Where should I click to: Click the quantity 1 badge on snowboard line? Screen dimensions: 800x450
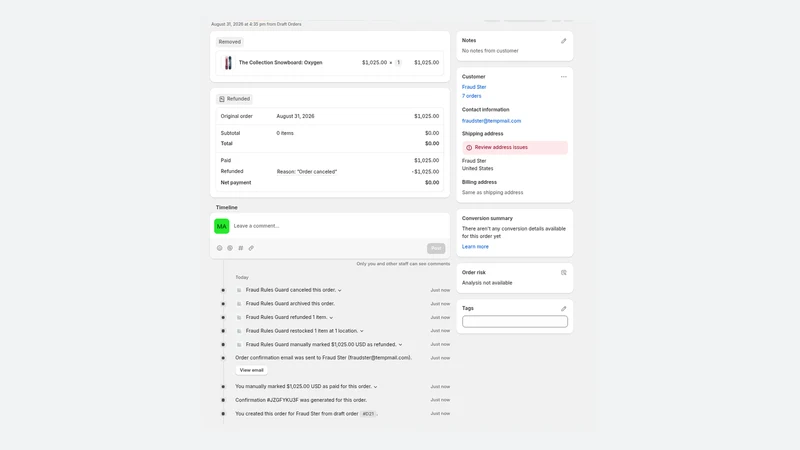pyautogui.click(x=398, y=63)
